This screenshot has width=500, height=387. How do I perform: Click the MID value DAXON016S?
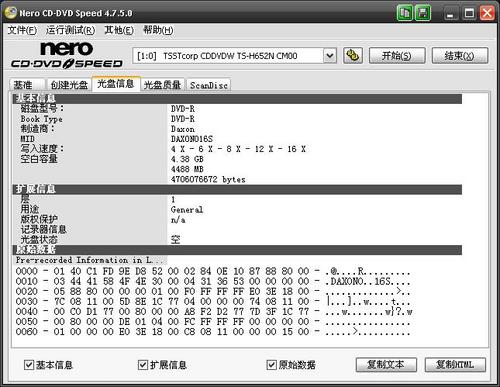point(192,139)
